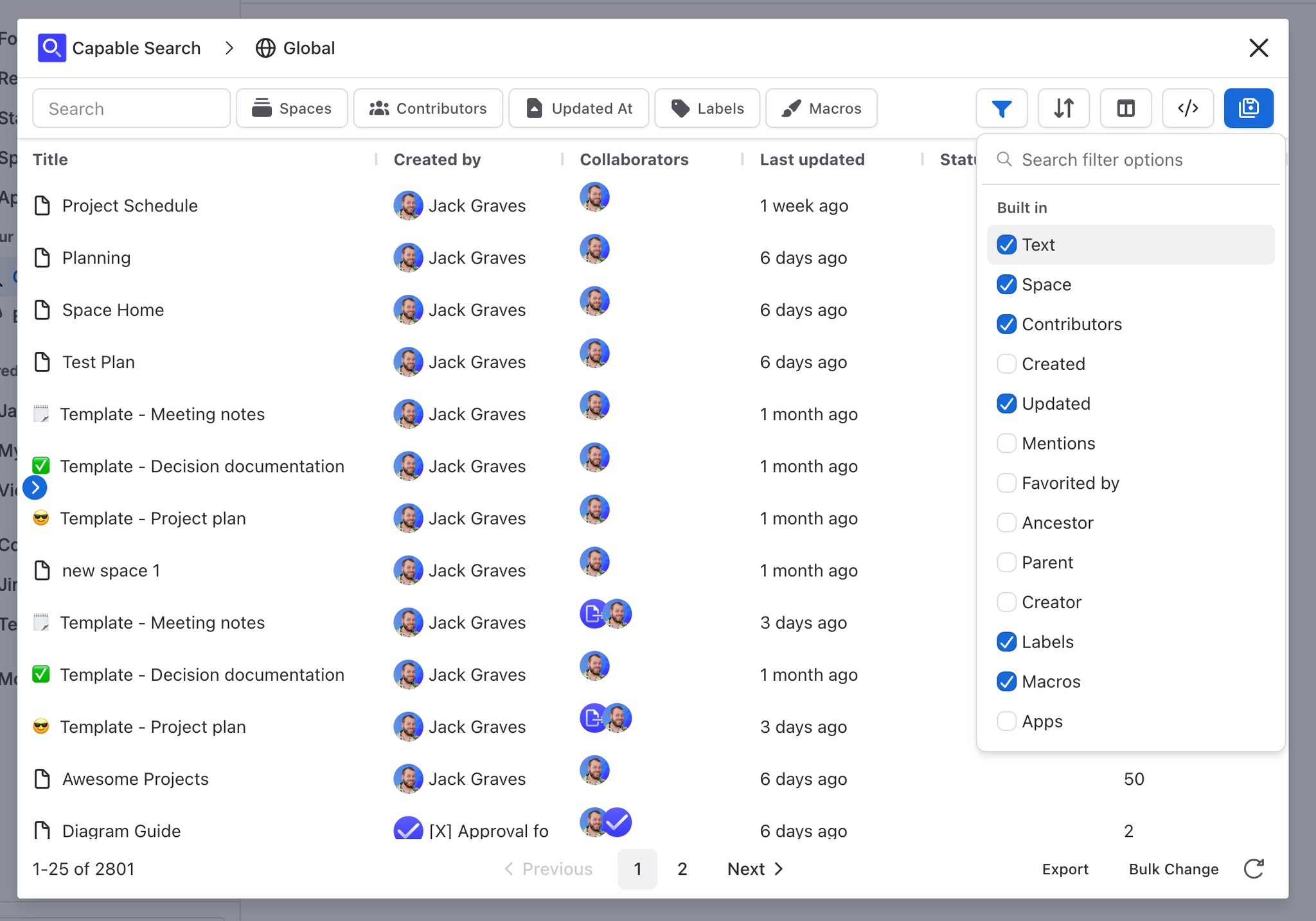Click the blue save search icon

(1249, 109)
